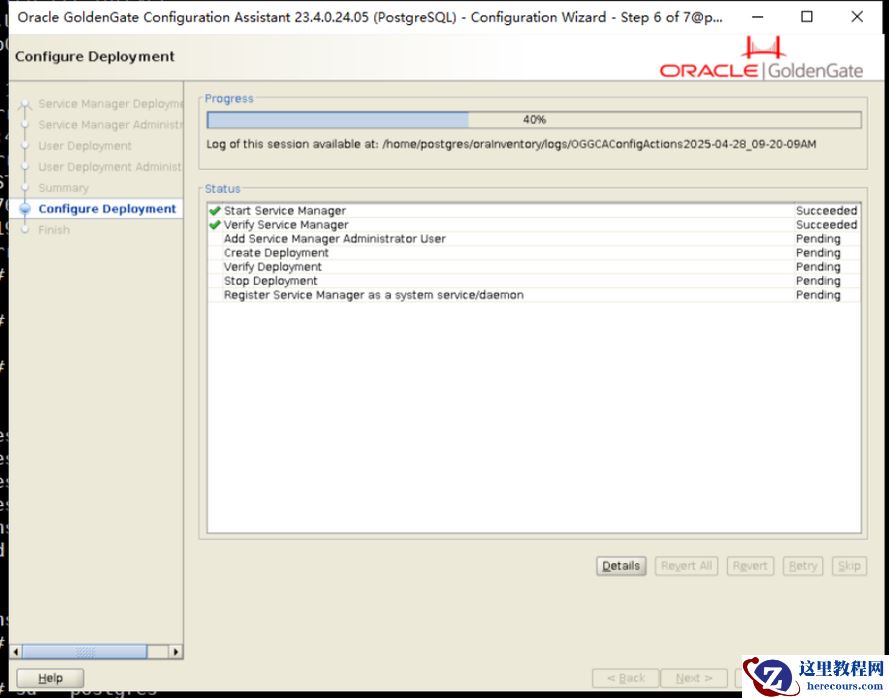The image size is (889, 698).
Task: Select Register Service Manager as system service row
Action: pyautogui.click(x=534, y=295)
